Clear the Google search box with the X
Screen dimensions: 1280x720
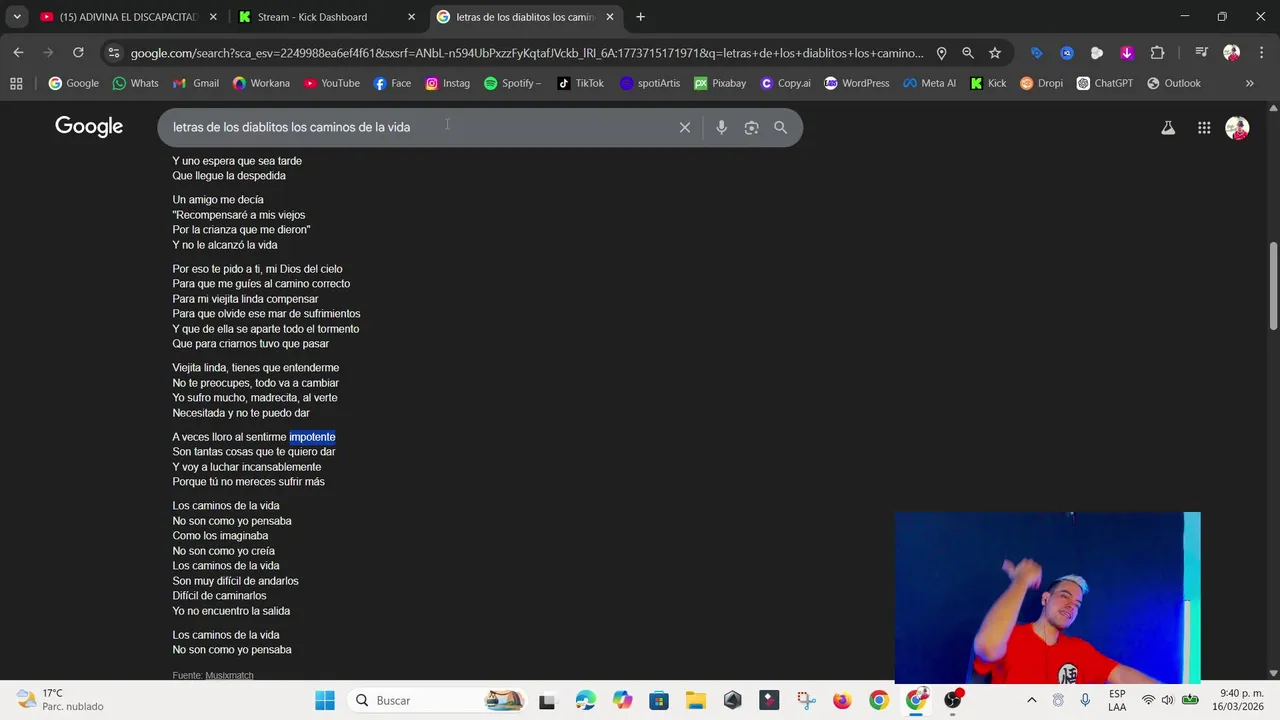pyautogui.click(x=685, y=127)
